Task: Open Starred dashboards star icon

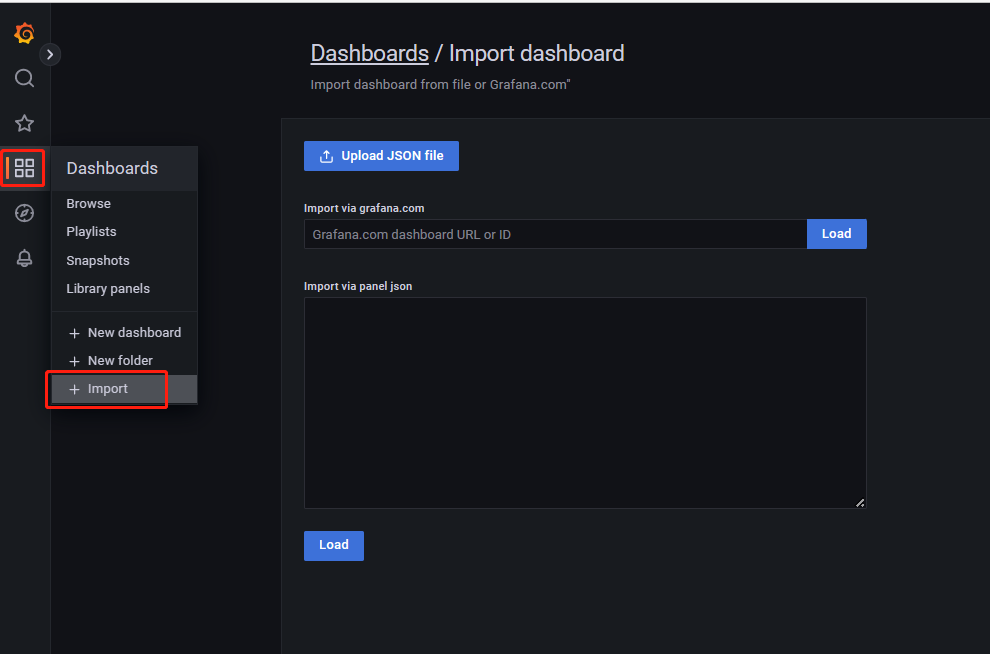Action: [x=25, y=123]
